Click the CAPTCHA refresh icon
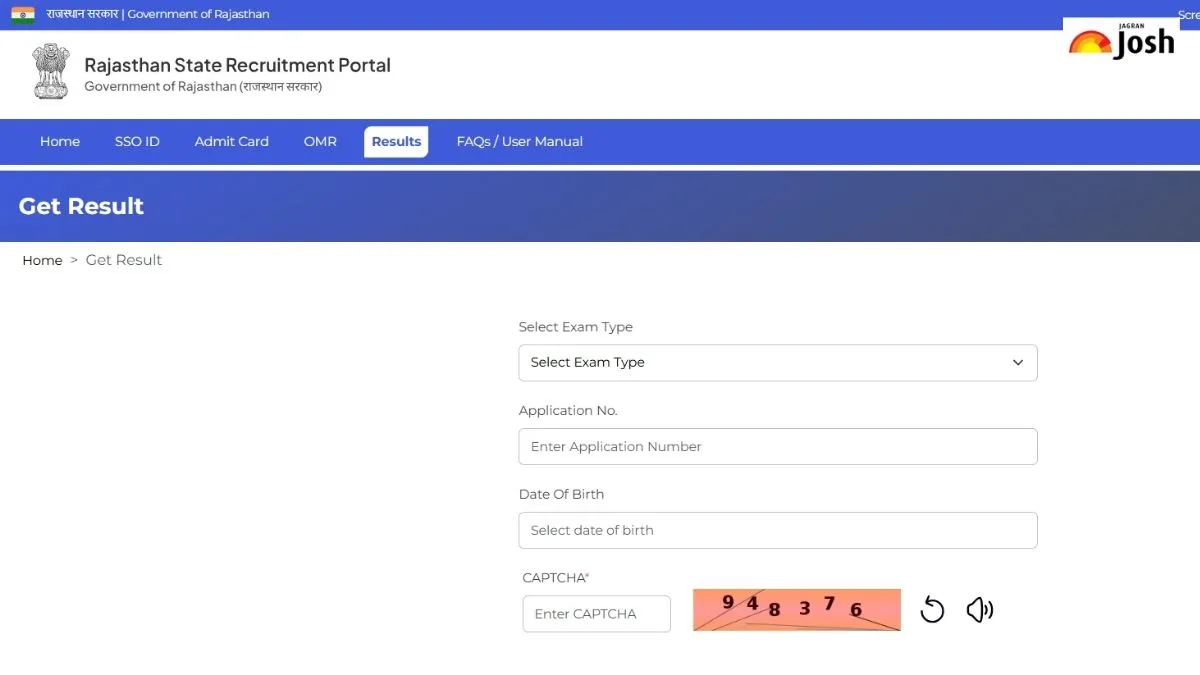Image resolution: width=1200 pixels, height=675 pixels. tap(932, 610)
